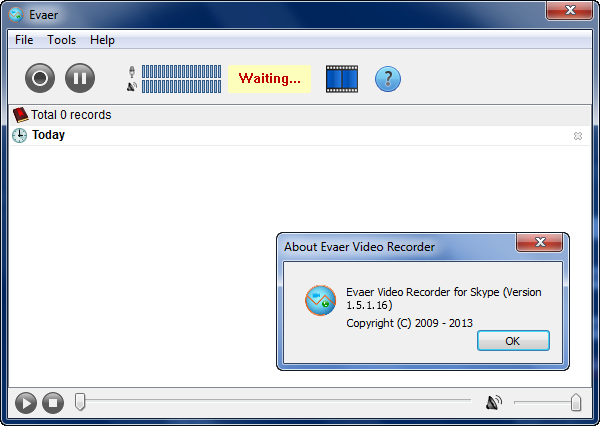Open the Help menu
The height and width of the screenshot is (426, 600).
coord(102,40)
